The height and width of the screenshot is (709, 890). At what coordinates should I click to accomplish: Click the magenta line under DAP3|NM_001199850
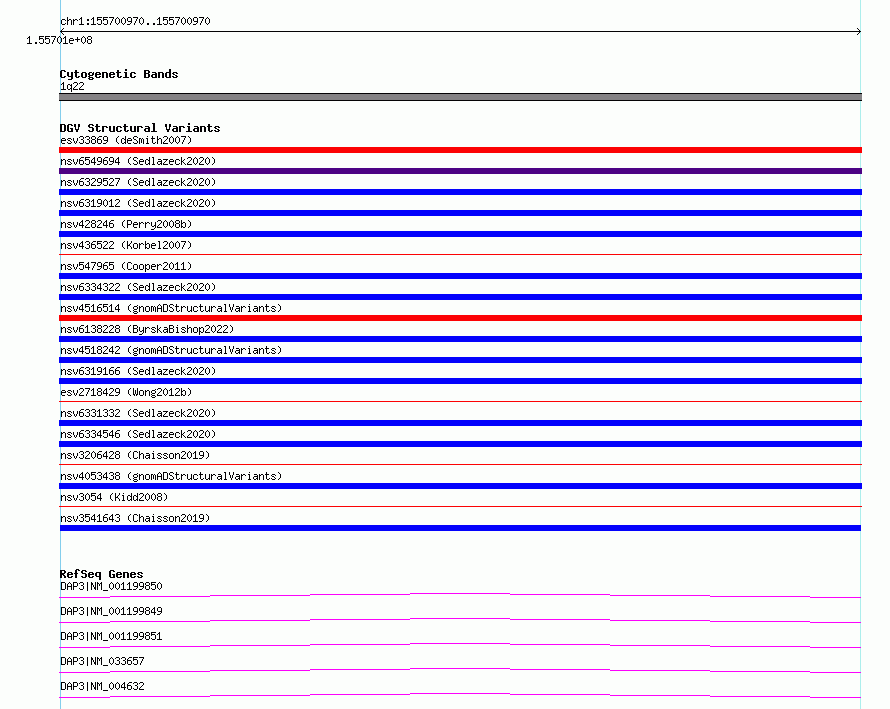click(x=460, y=595)
